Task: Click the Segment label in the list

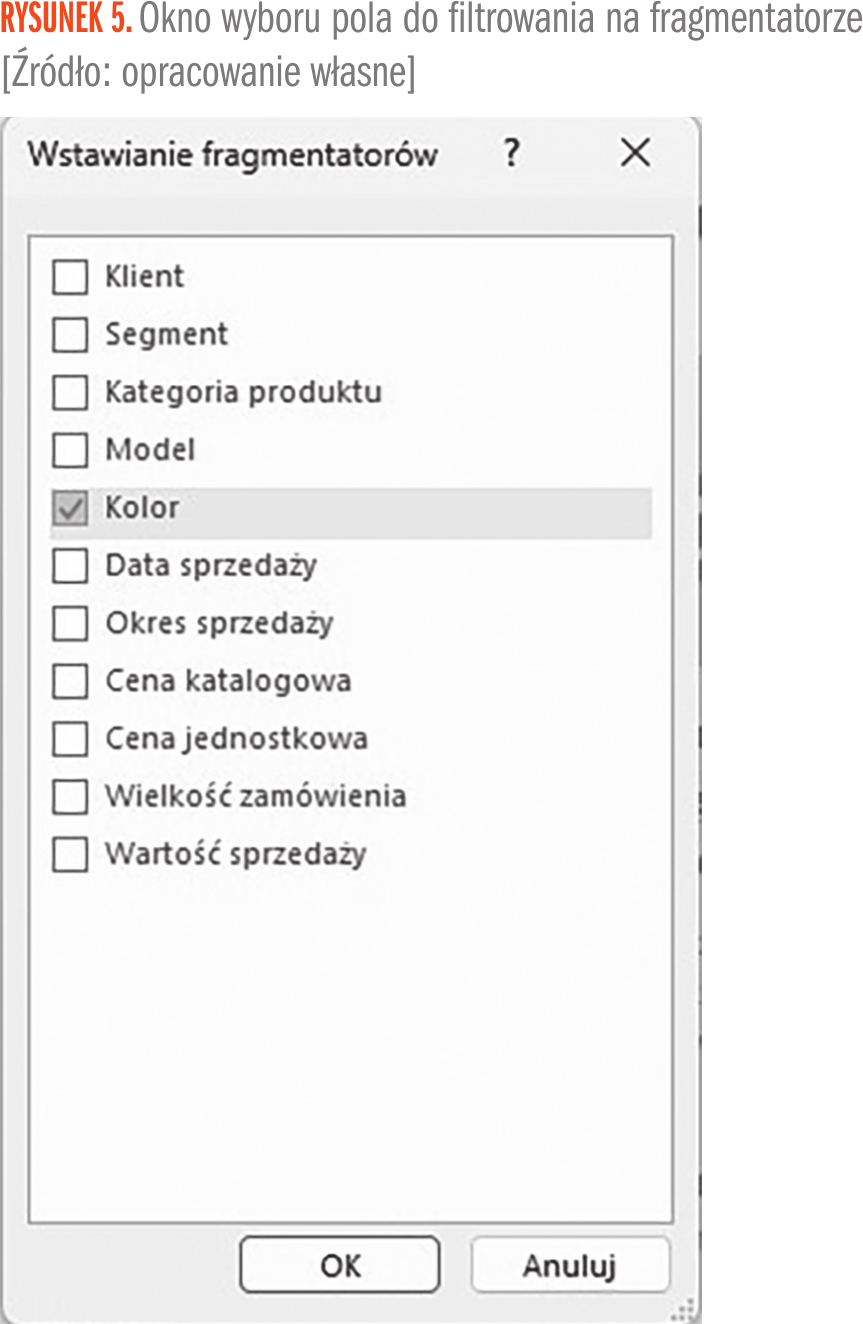Action: [x=167, y=334]
